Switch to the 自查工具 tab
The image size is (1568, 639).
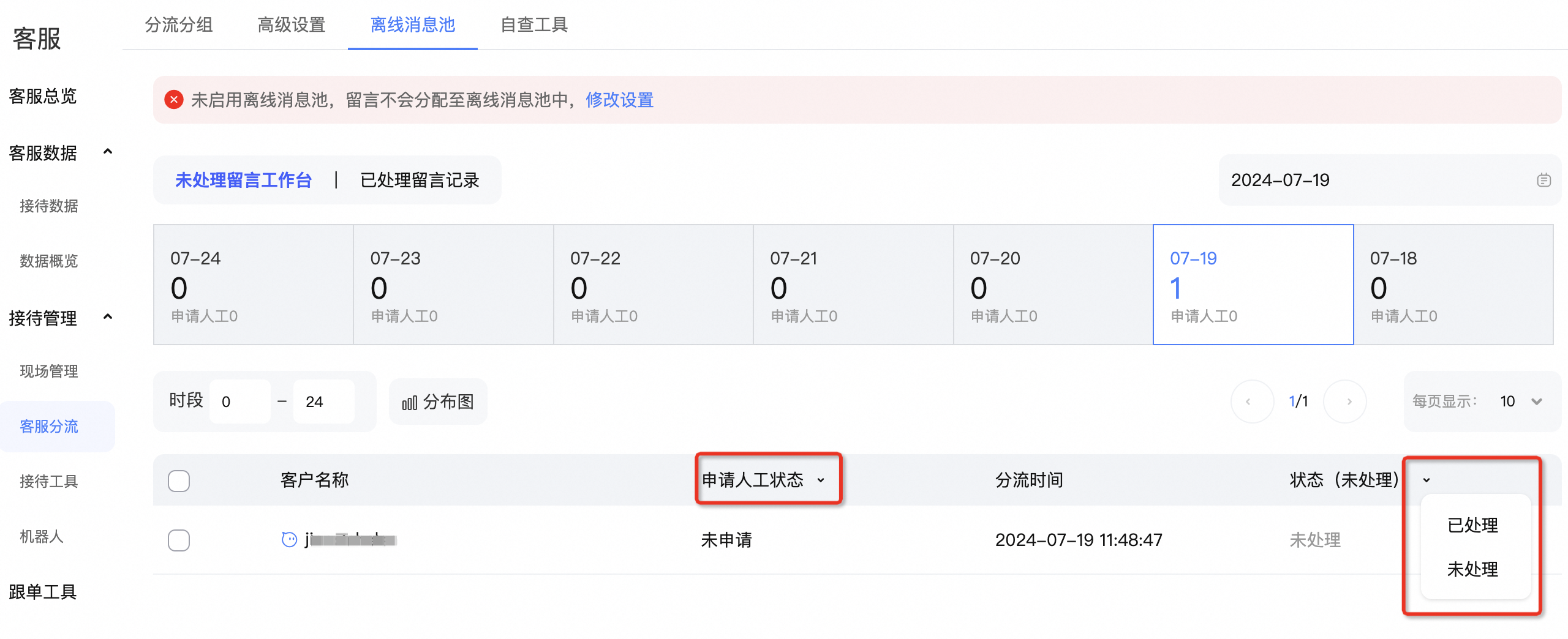coord(534,24)
